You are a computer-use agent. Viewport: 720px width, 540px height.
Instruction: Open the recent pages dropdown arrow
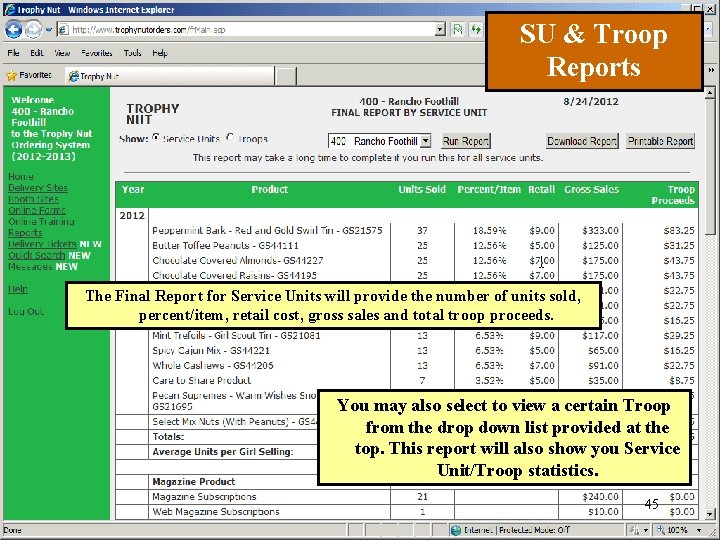[49, 30]
